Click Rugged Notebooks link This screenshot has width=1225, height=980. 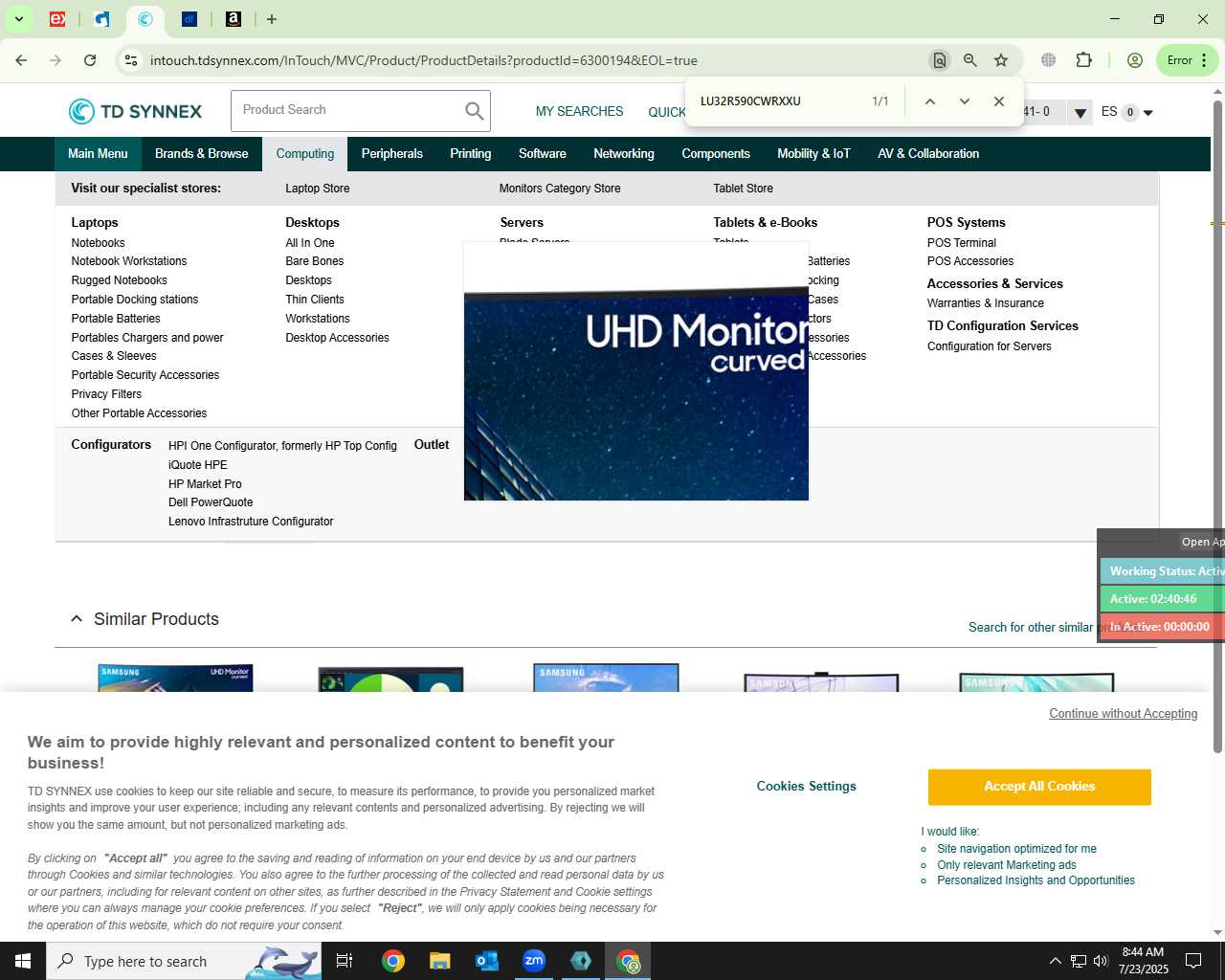tap(119, 280)
